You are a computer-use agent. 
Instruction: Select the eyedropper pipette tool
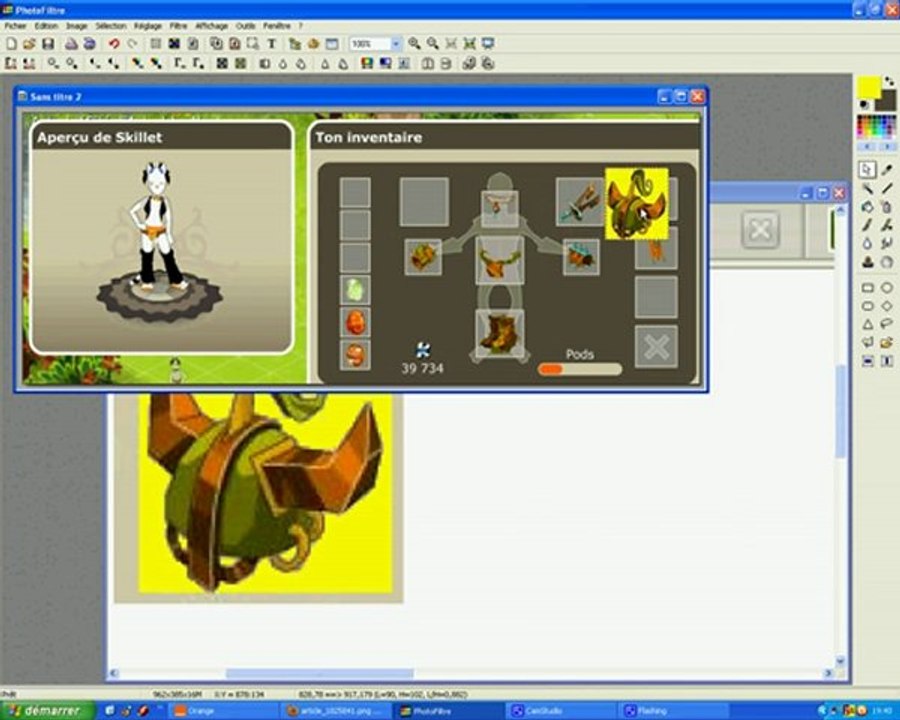(887, 170)
